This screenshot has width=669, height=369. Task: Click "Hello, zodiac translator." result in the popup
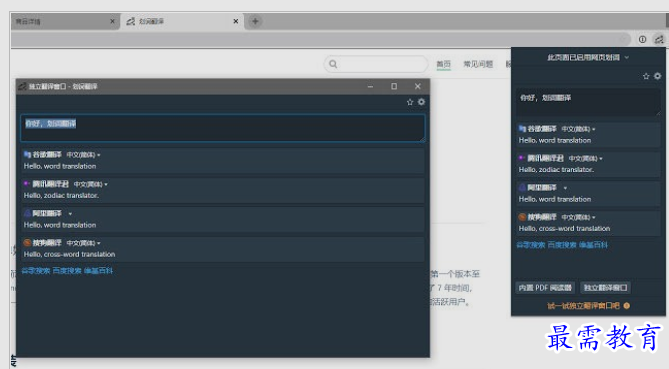point(556,170)
